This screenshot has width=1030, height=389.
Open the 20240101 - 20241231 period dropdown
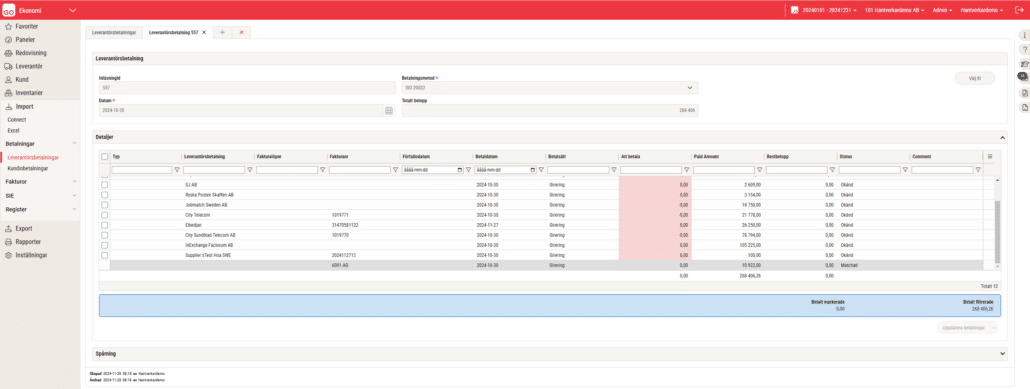click(x=829, y=11)
